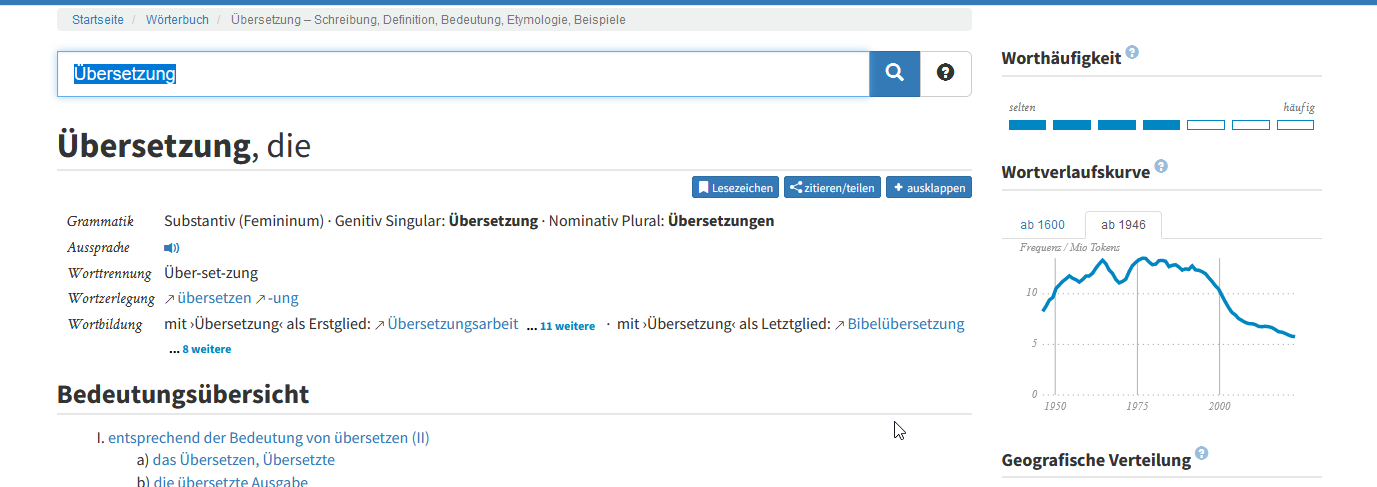Click the 'Worthäufigkeit' heading text

point(1061,59)
